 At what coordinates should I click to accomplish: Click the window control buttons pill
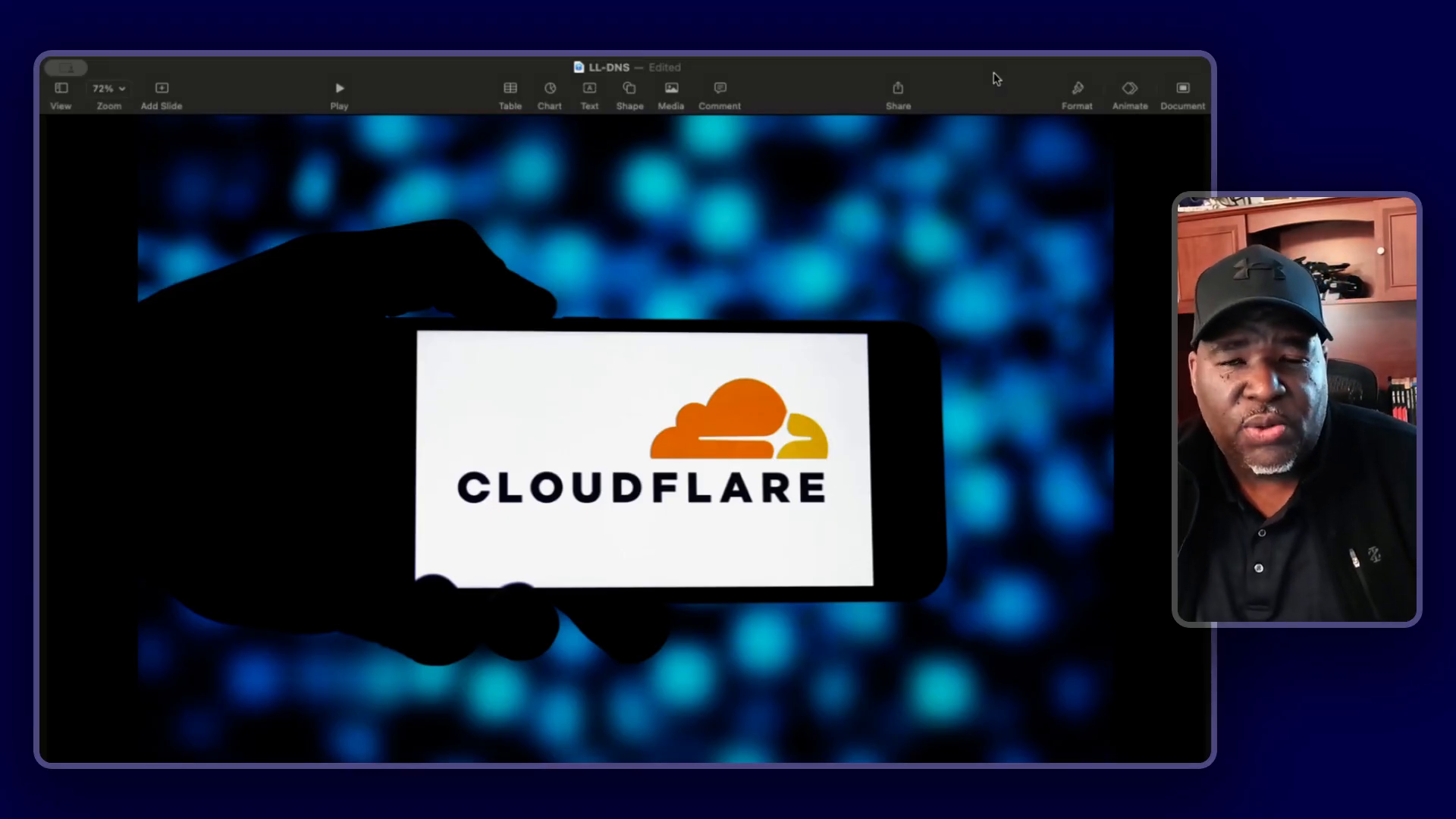(66, 68)
